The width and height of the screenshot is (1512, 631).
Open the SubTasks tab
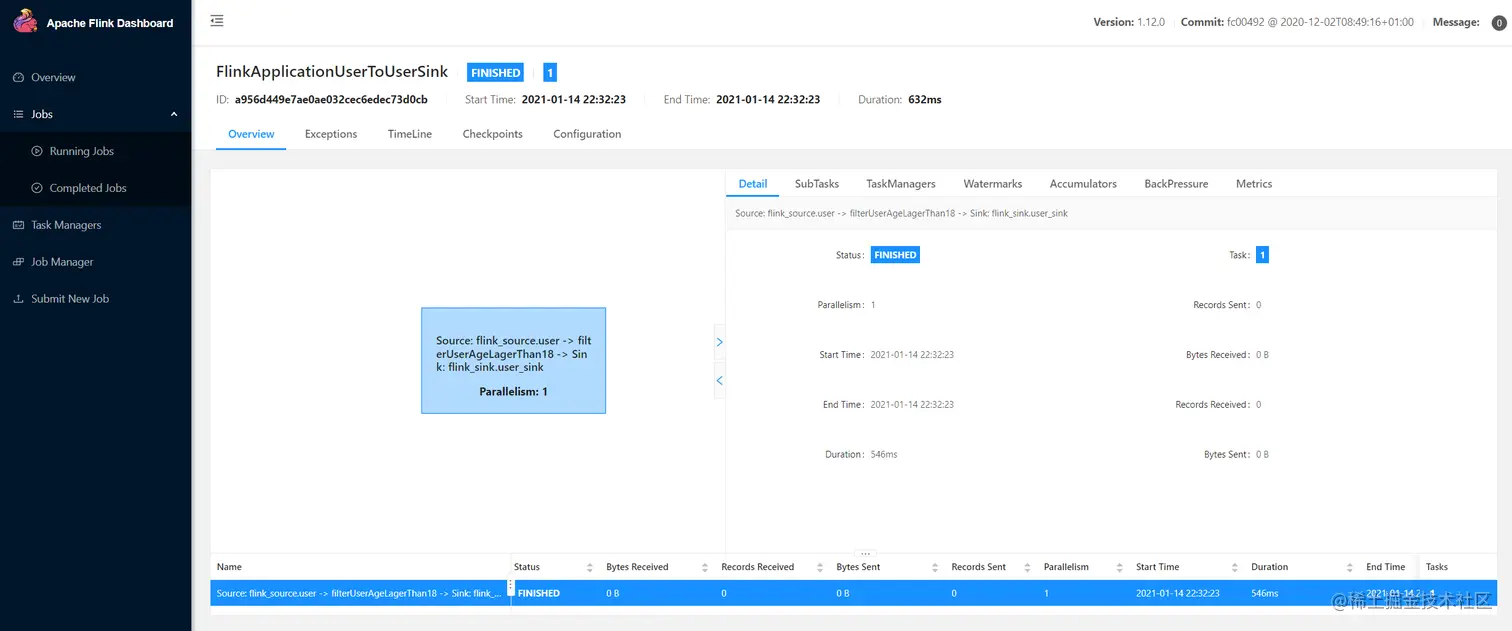[817, 184]
